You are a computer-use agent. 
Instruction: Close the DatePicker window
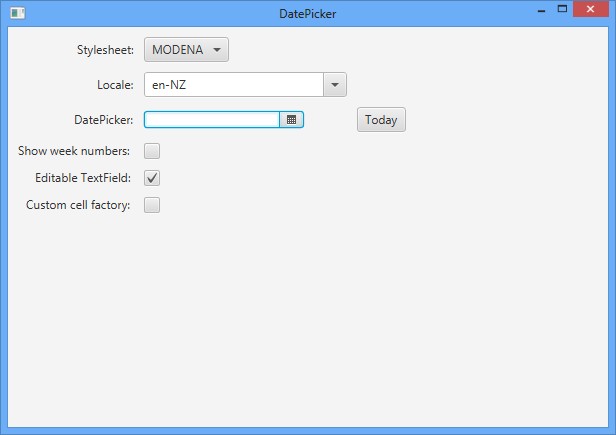pos(593,10)
